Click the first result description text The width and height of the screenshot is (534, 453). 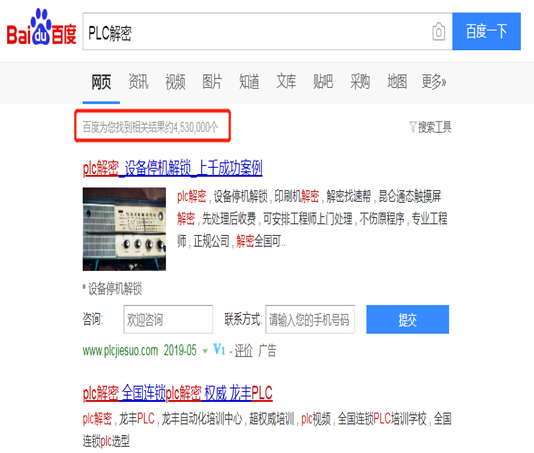tap(312, 219)
